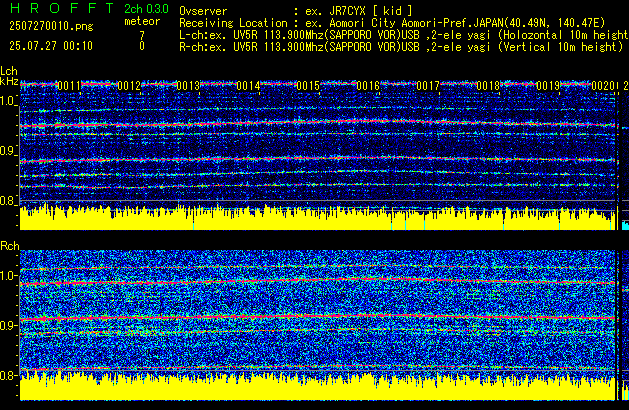629x410 pixels.
Task: Click the yellow signal level graph under Rch
Action: coord(318,387)
